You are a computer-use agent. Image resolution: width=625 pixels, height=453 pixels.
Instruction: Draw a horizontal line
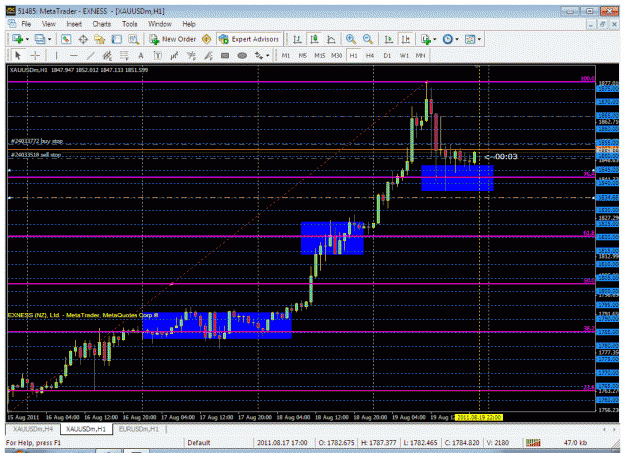tap(73, 55)
